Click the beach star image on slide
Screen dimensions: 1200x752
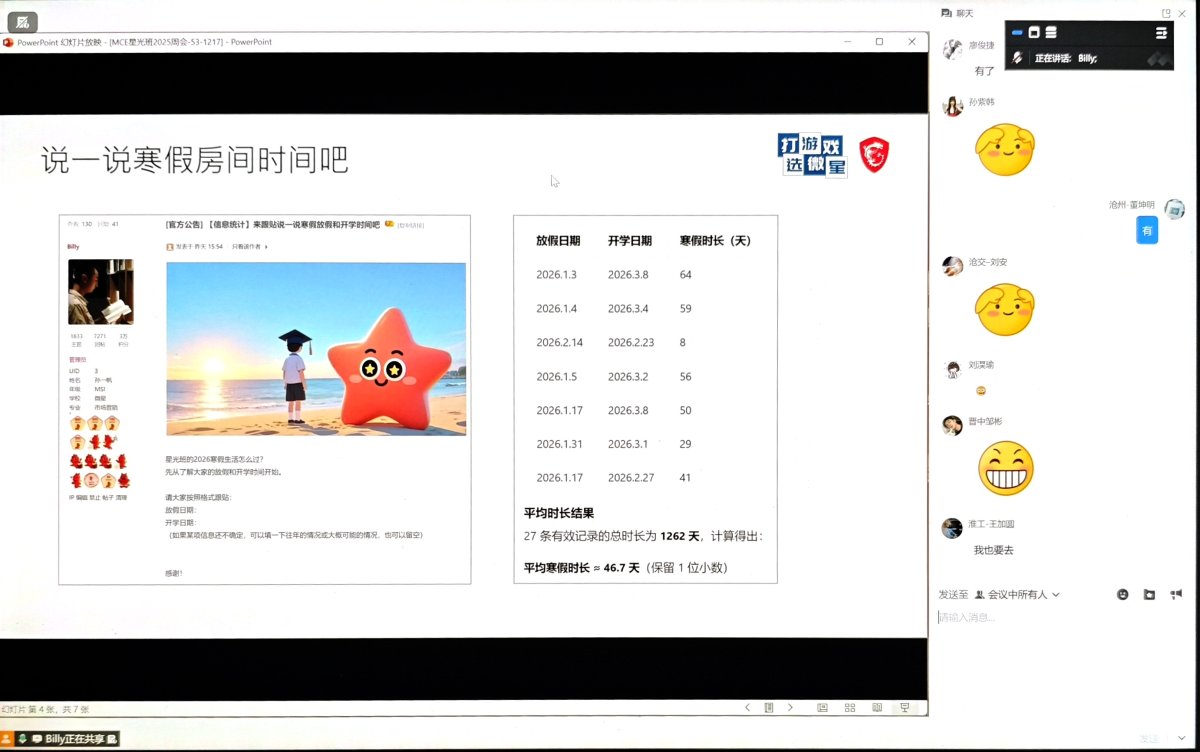click(316, 349)
